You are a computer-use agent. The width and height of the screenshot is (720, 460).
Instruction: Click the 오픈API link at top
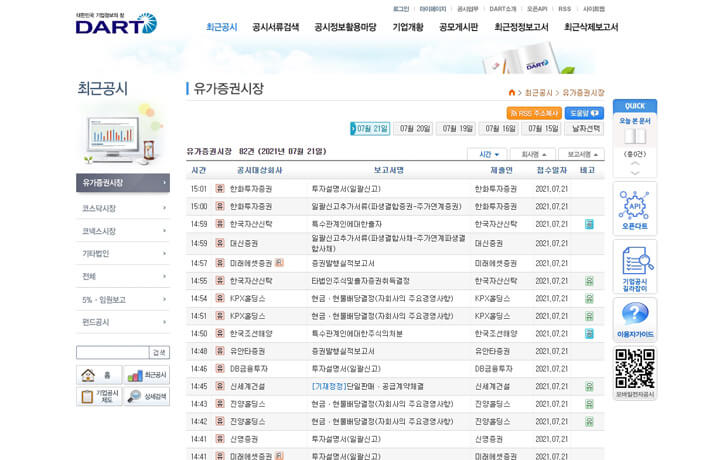pos(537,9)
